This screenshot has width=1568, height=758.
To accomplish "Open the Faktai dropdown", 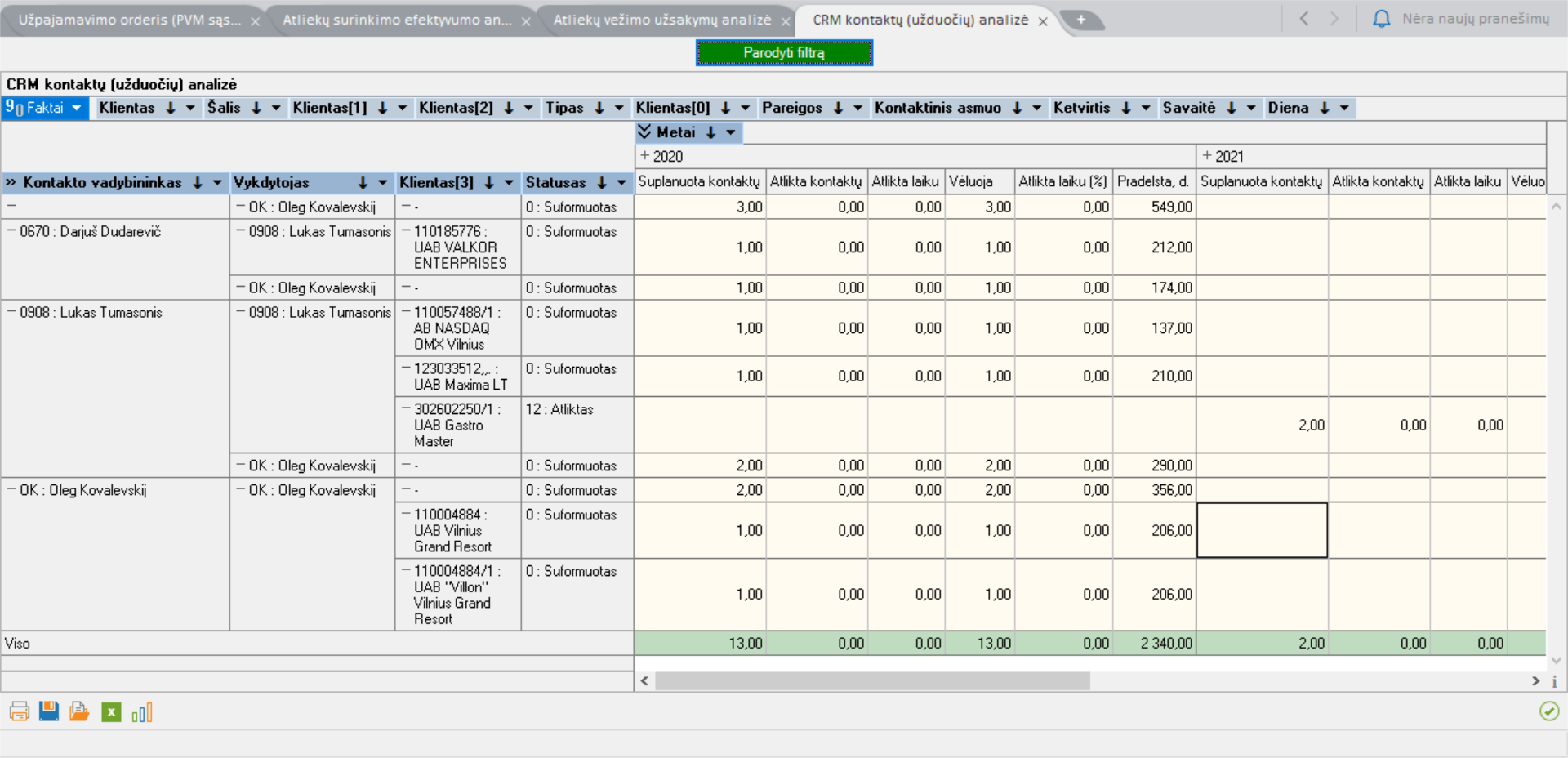I will tap(76, 108).
